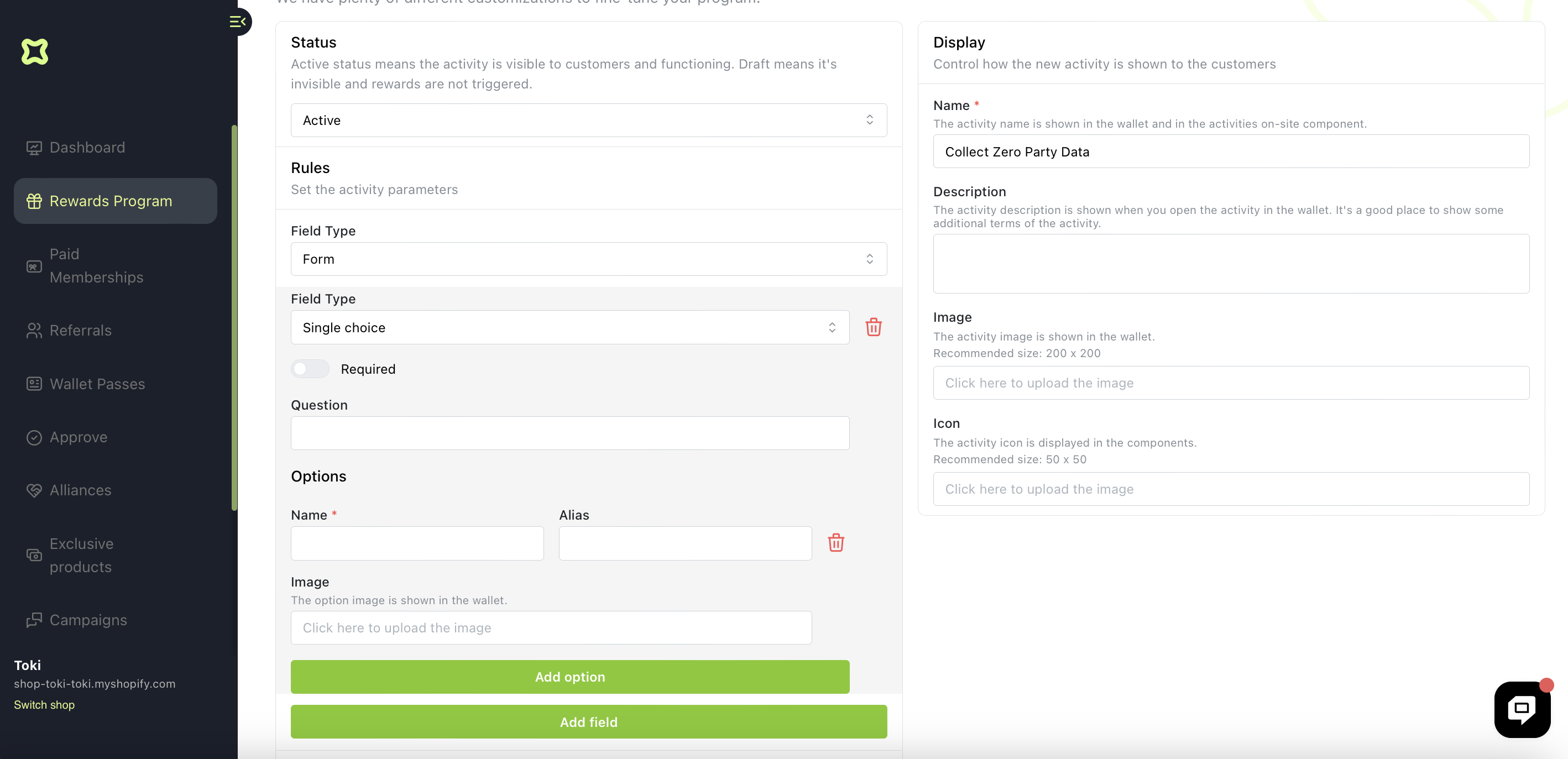Collapse the sidebar with the menu icon
Screen dimensions: 1568x759
coord(237,22)
